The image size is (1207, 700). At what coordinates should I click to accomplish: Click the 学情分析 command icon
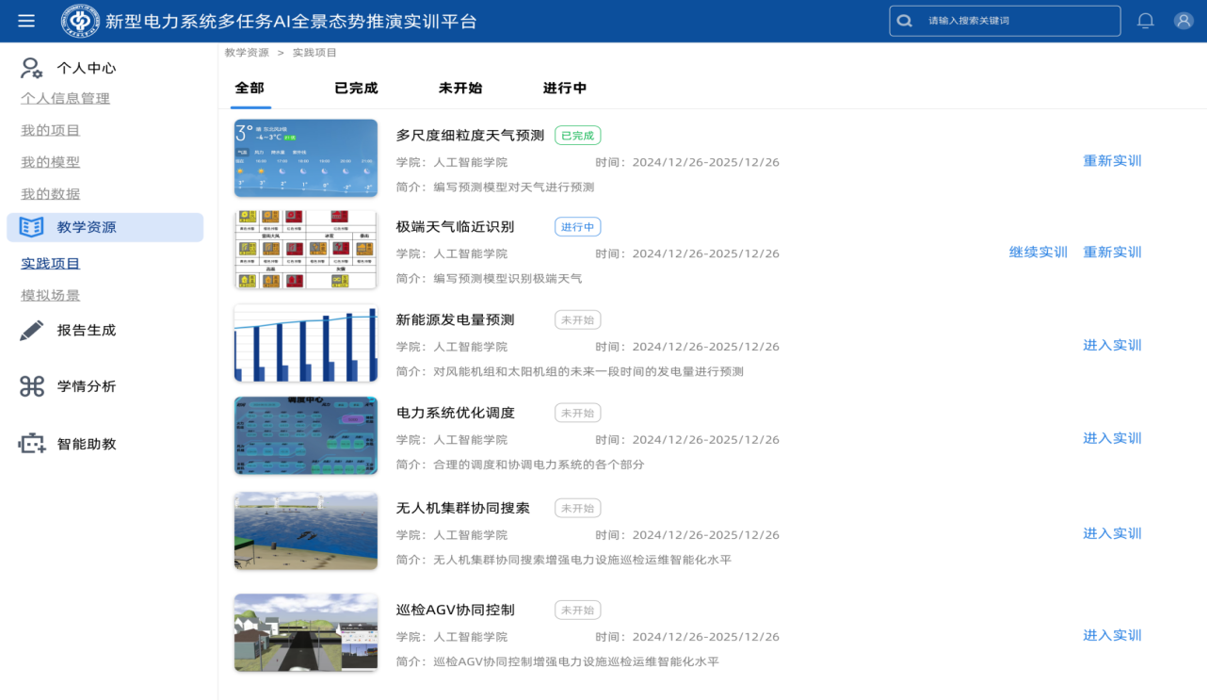coord(32,386)
